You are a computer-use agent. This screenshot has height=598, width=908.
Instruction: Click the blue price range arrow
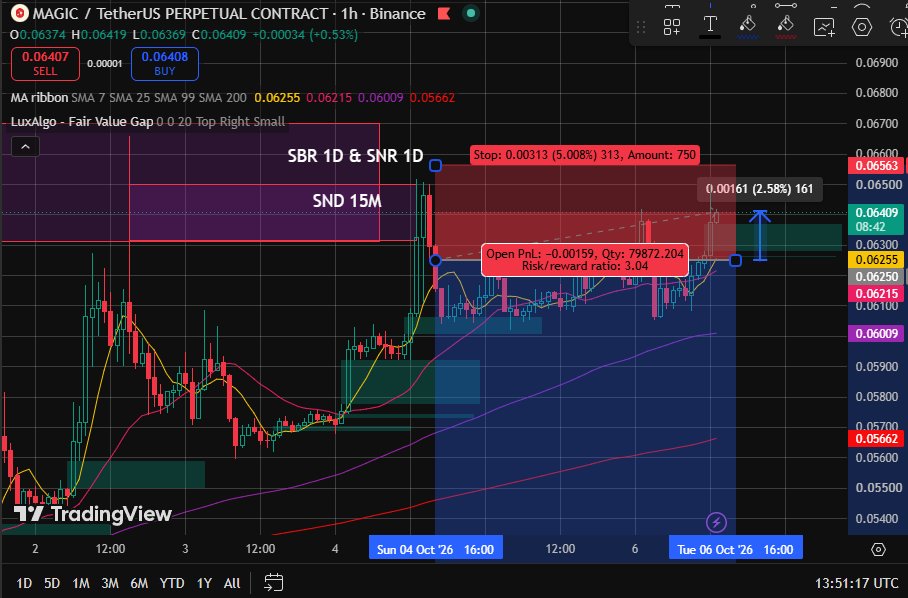[x=760, y=235]
